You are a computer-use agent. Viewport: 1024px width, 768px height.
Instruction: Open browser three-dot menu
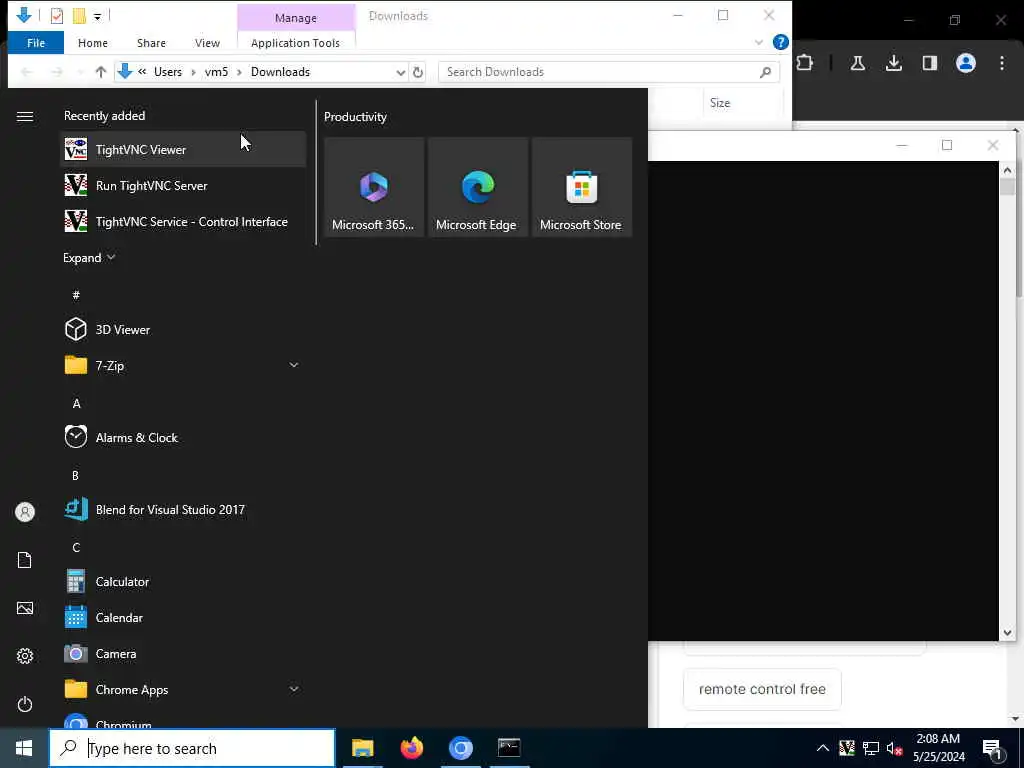[x=1002, y=63]
